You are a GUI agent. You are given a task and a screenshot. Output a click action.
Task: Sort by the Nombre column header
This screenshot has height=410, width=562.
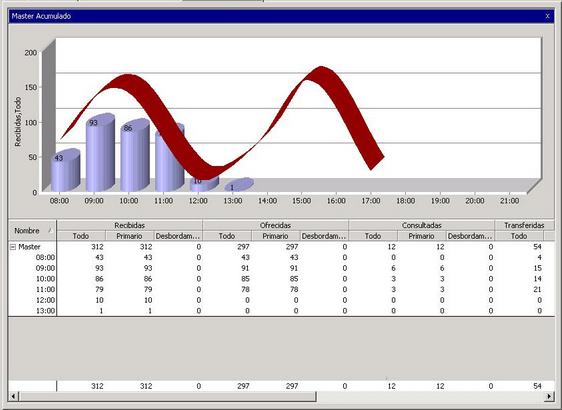pos(32,230)
